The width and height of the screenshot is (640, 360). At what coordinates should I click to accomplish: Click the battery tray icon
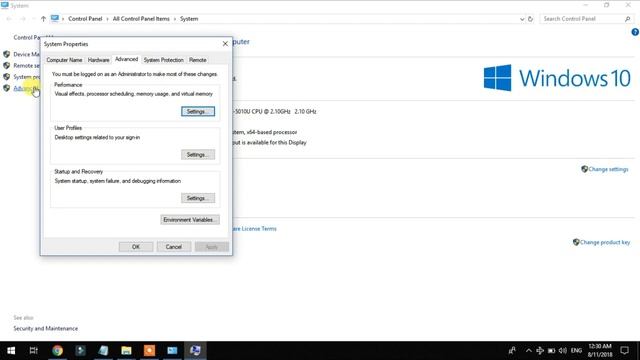(551, 351)
